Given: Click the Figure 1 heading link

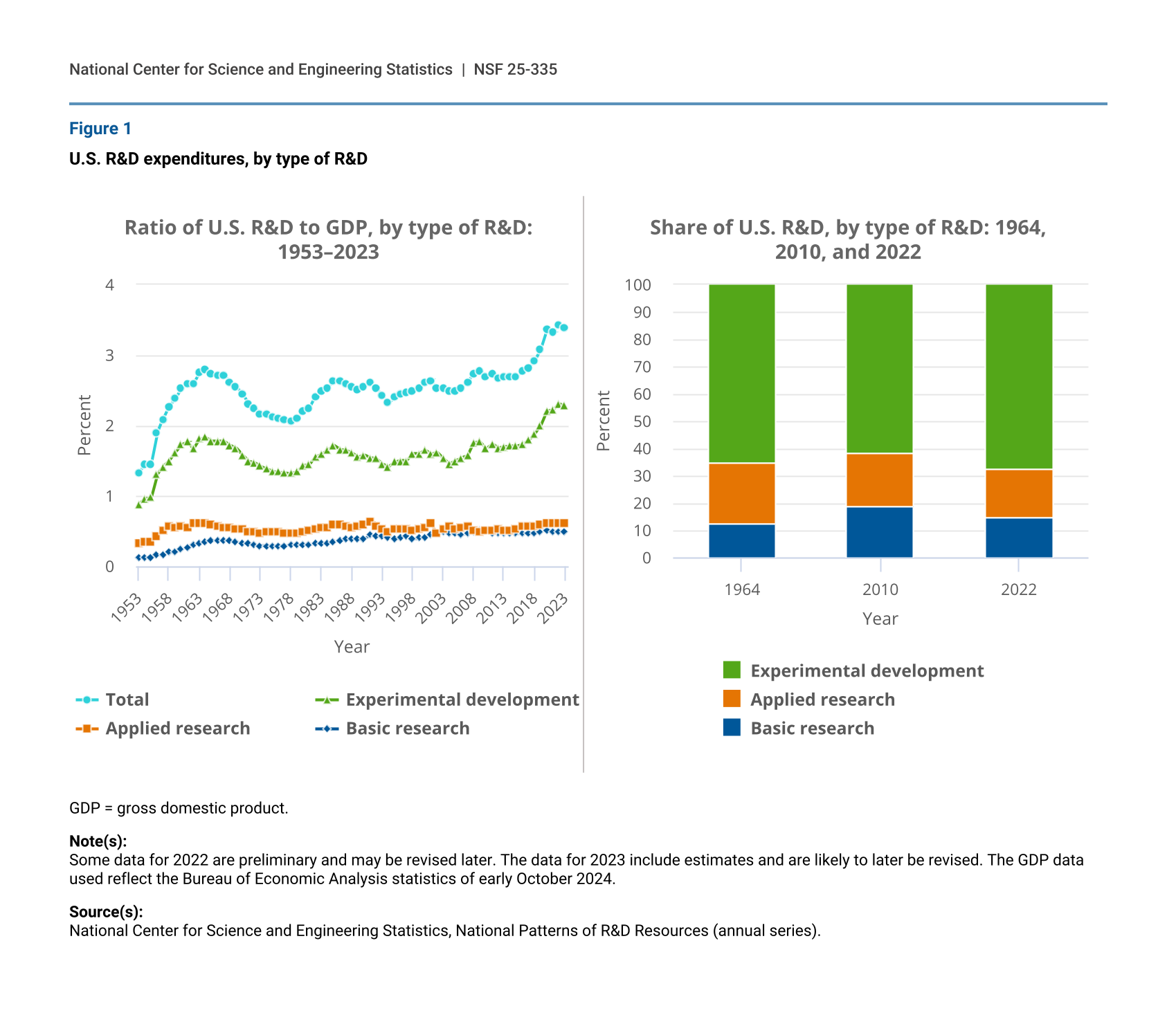Looking at the screenshot, I should coord(100,129).
